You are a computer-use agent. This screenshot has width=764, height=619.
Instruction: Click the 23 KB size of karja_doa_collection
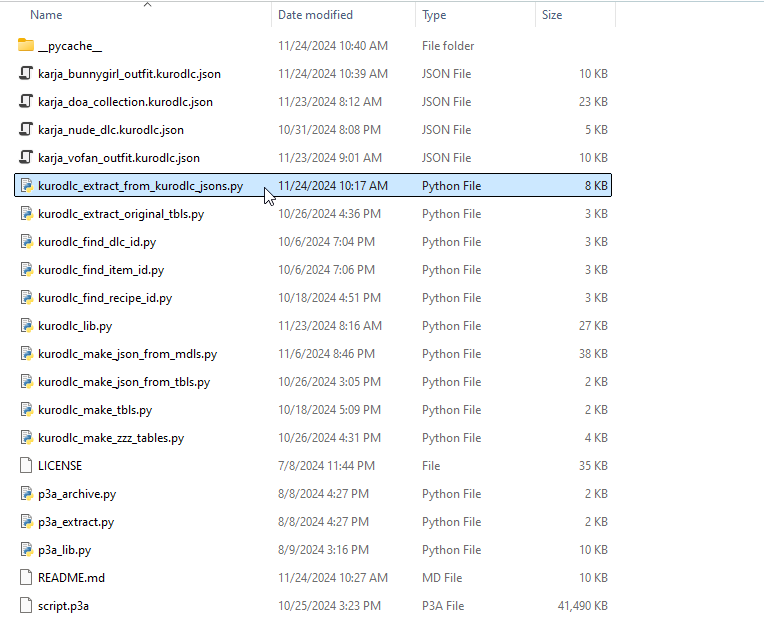(x=593, y=101)
